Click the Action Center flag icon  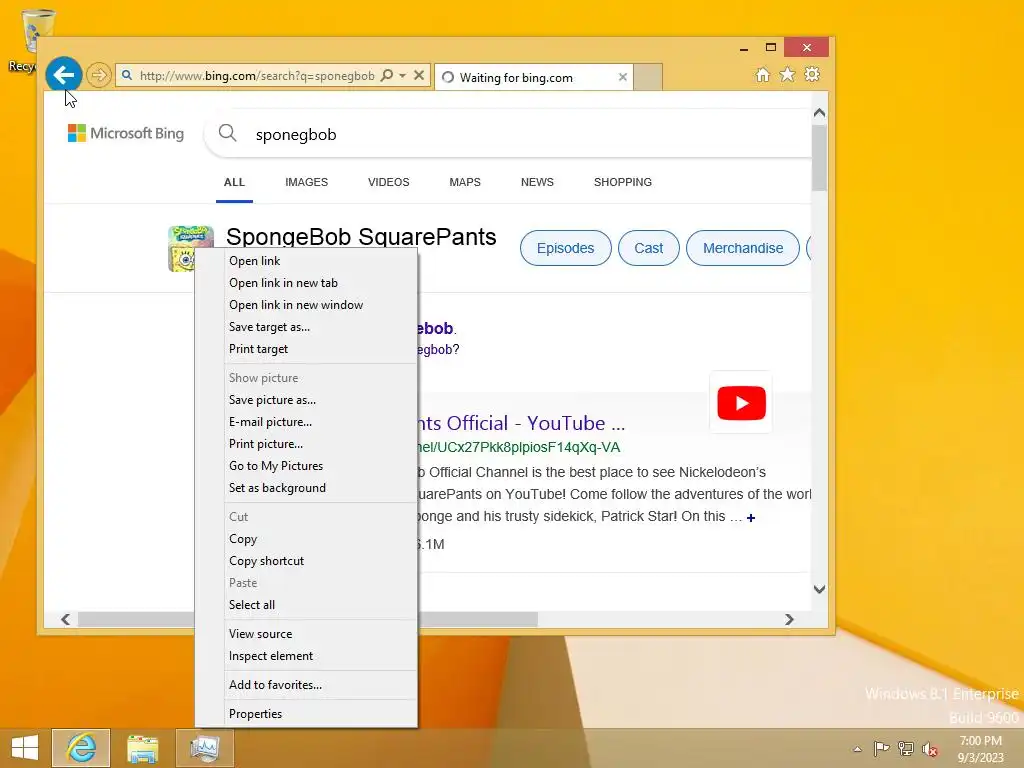coord(881,748)
